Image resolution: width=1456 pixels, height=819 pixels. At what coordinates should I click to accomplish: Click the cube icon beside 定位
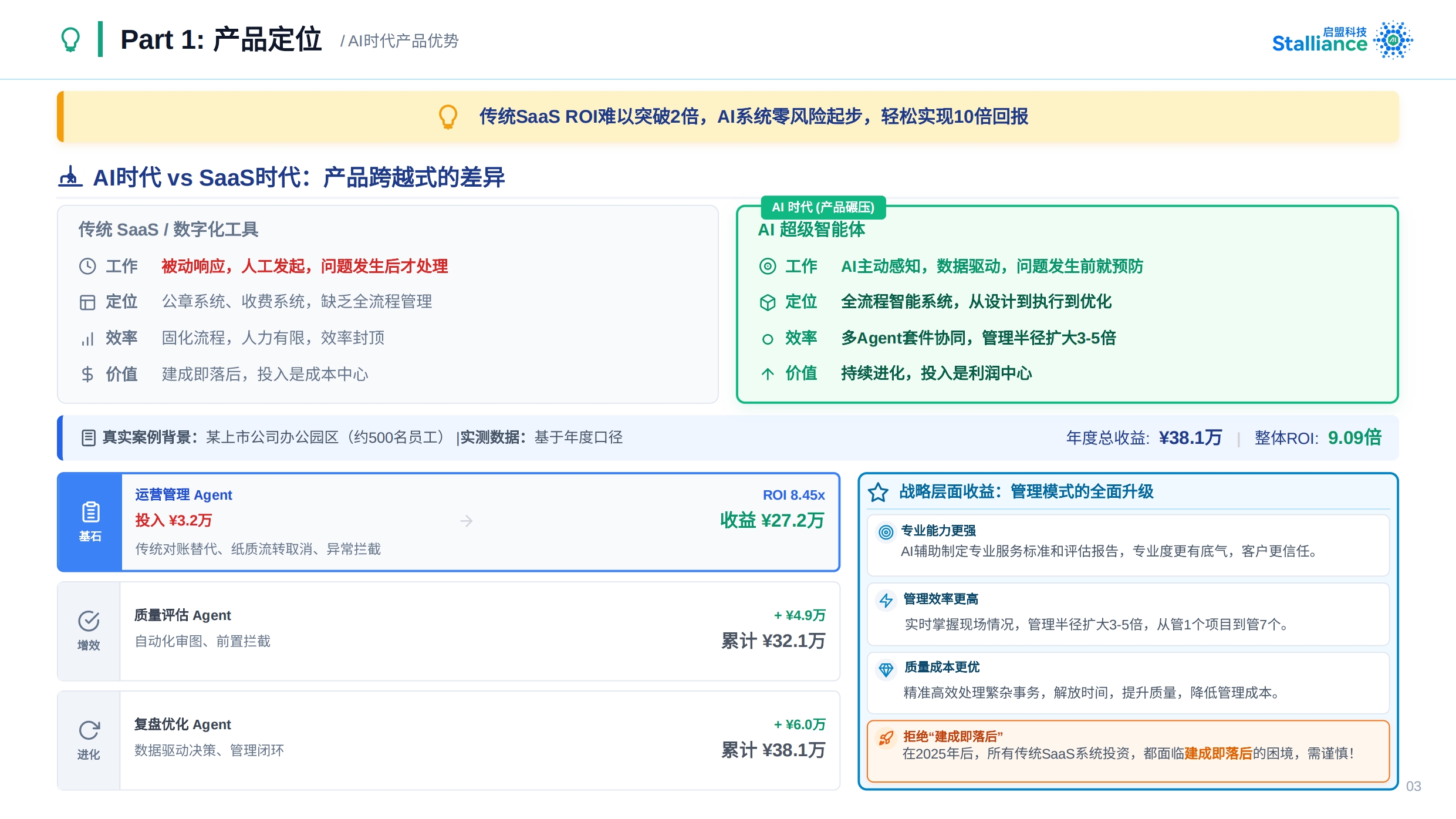coord(768,302)
